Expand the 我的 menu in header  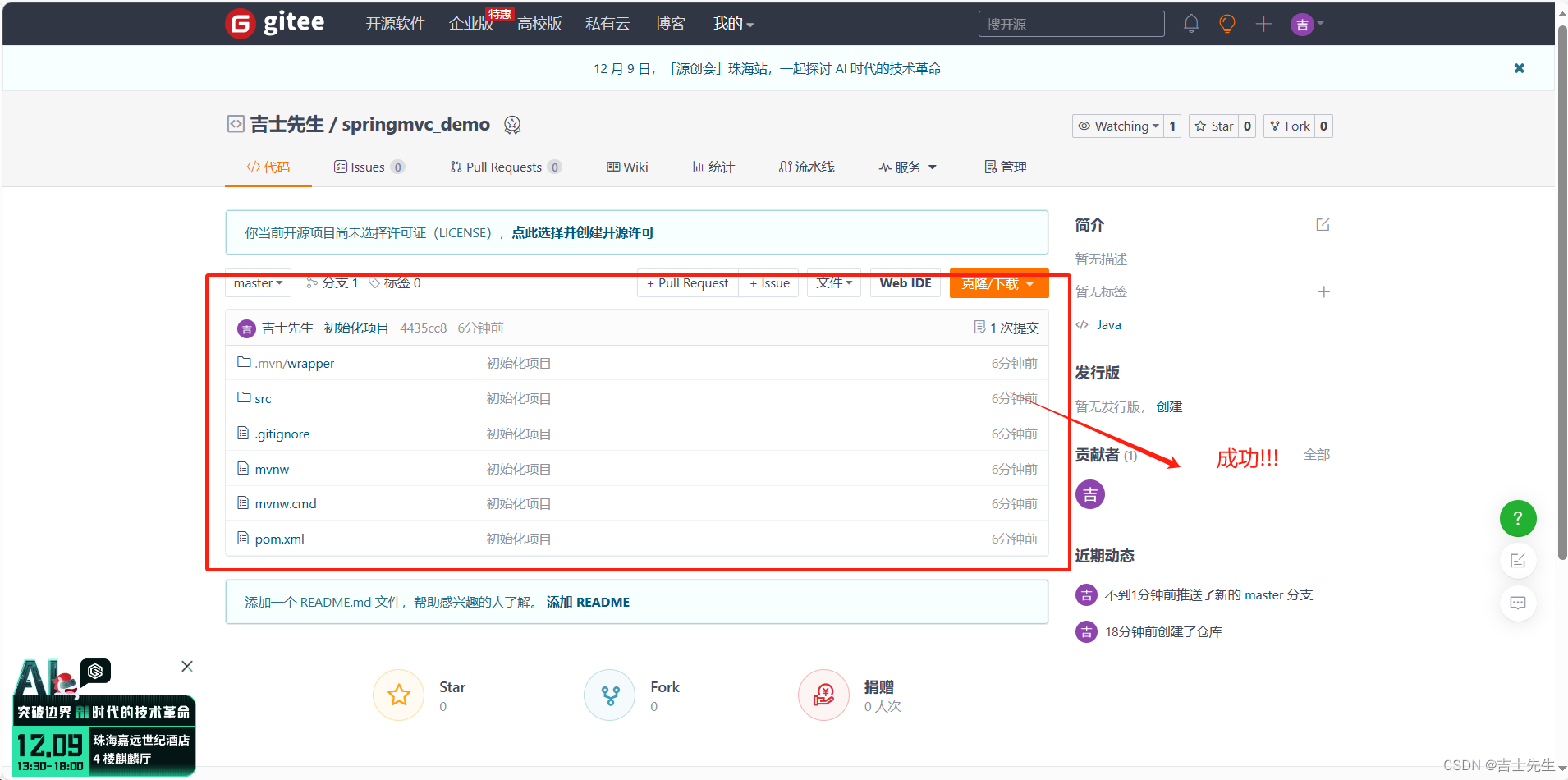click(732, 24)
